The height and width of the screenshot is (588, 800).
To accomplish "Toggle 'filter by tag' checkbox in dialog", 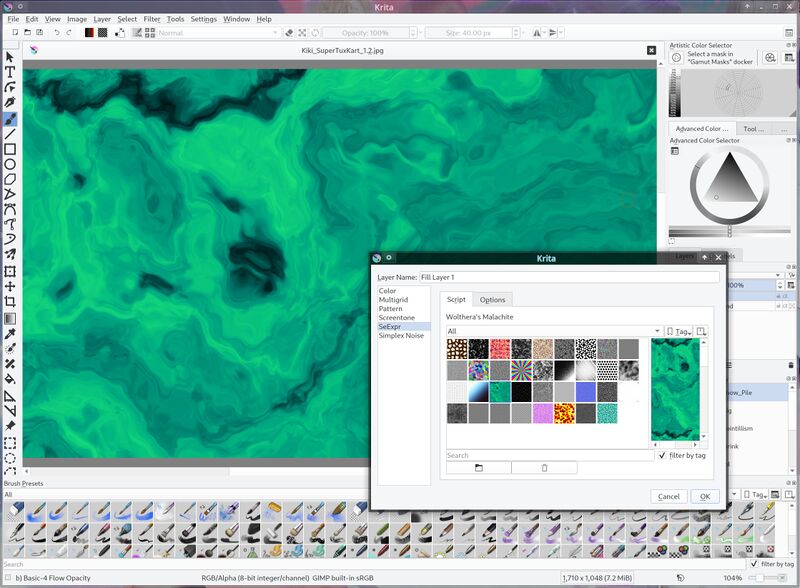I will click(662, 455).
